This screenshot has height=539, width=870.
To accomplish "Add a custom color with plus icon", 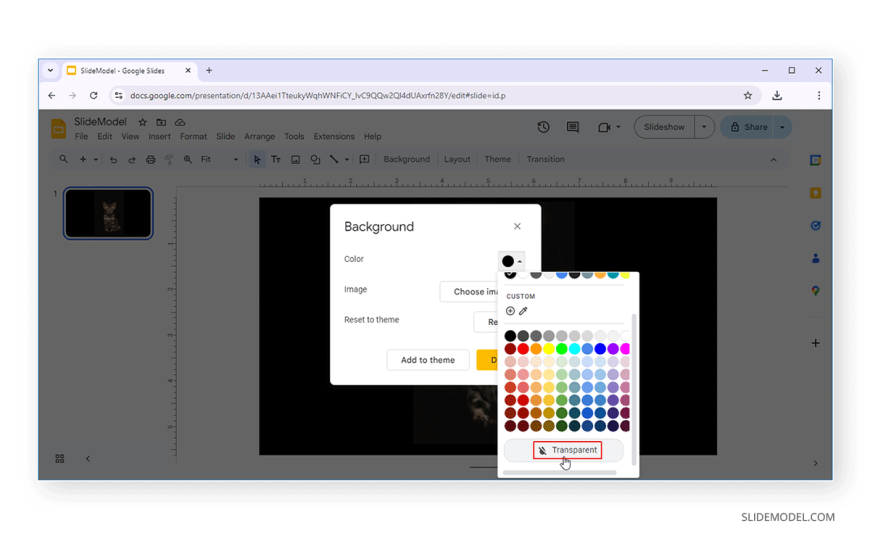I will point(510,311).
